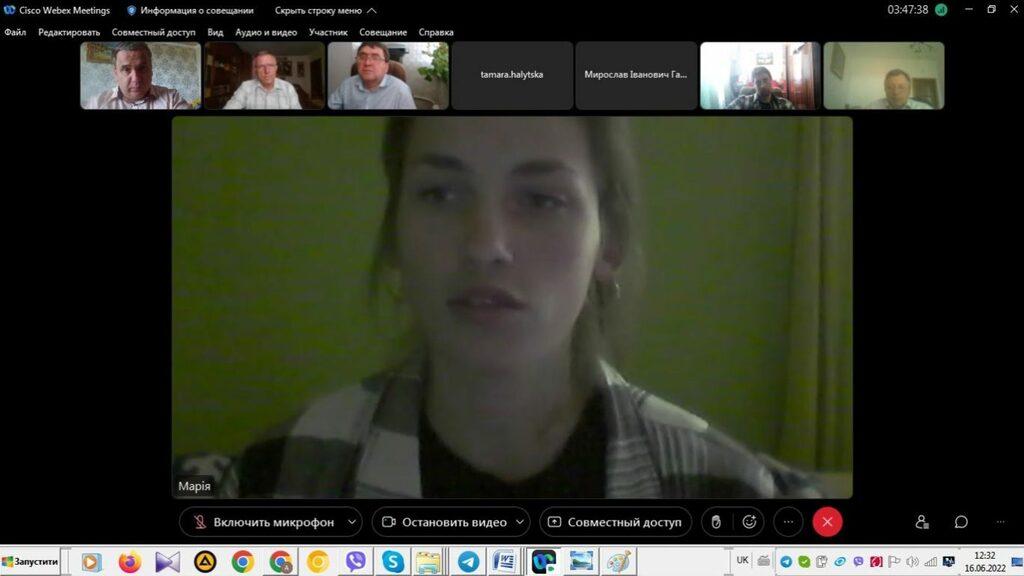Select the tamara.halytska participant tile
Viewport: 1024px width, 576px height.
512,75
